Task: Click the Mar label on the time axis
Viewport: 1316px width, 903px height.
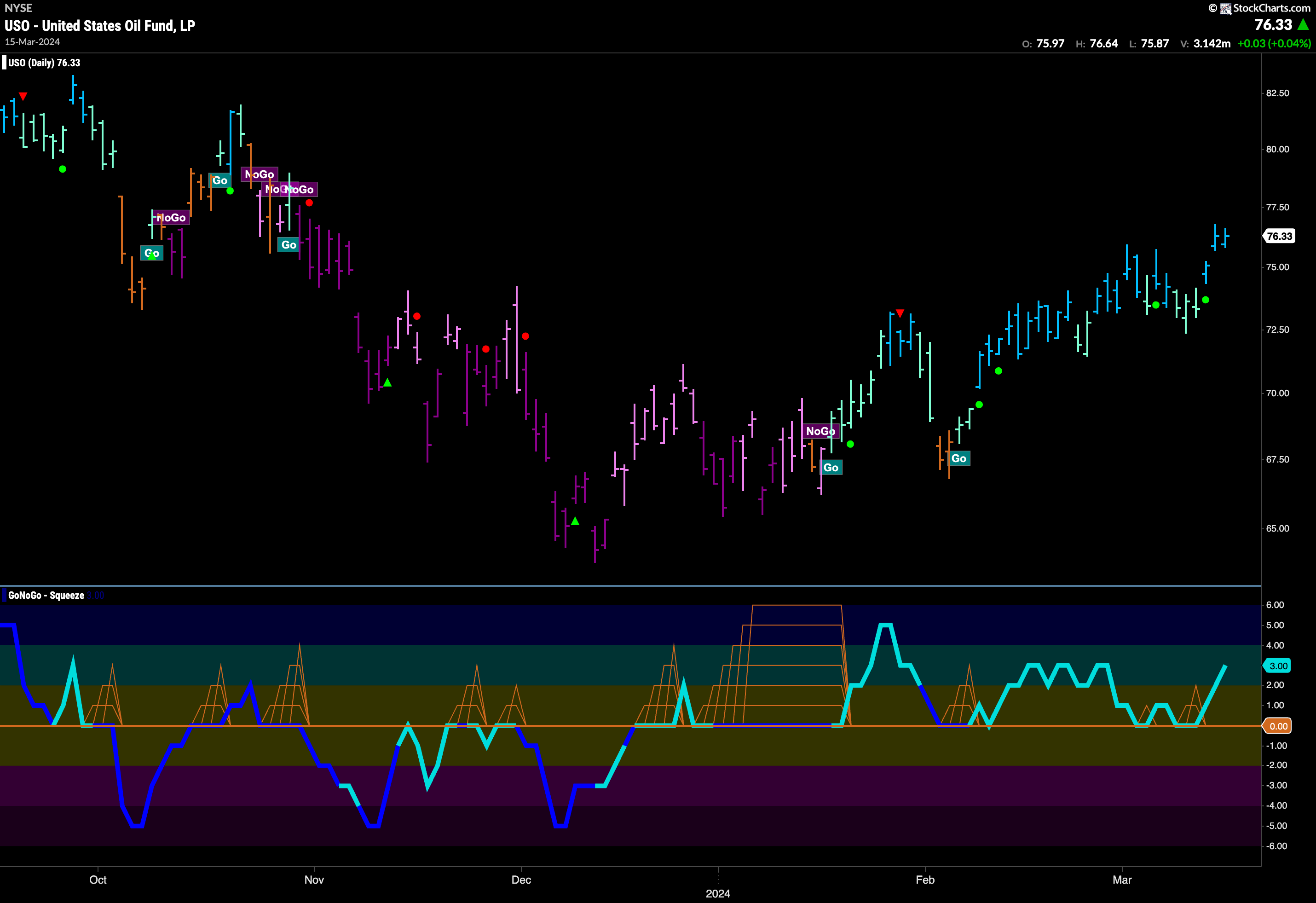Action: pos(1122,880)
